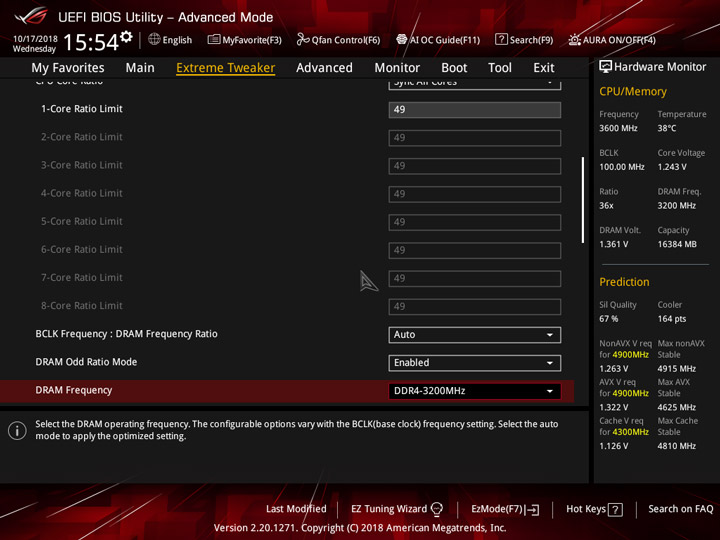Click the 100.00 MHz BCLK value
The width and height of the screenshot is (720, 540).
(x=622, y=167)
